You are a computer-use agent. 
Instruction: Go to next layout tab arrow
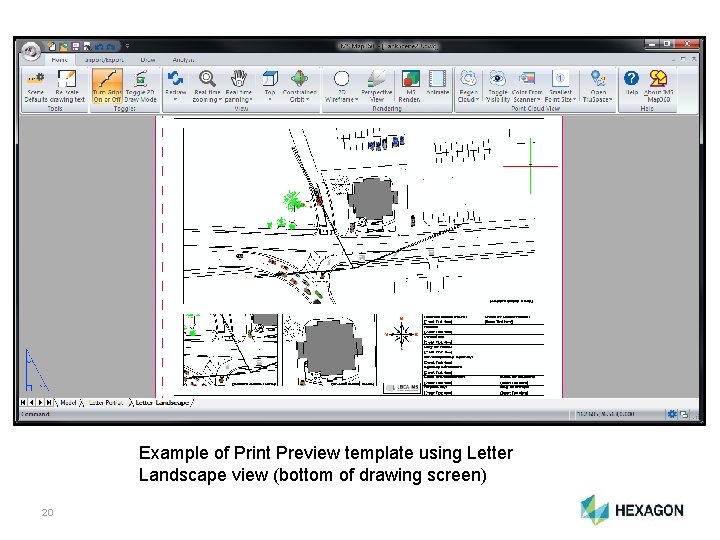tap(40, 402)
